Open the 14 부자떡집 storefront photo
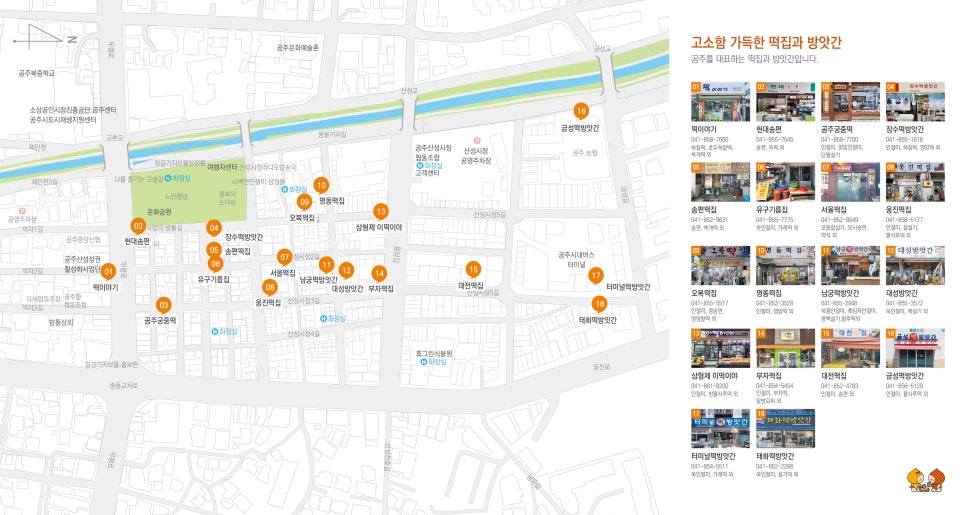The height and width of the screenshot is (515, 966). pyautogui.click(x=785, y=348)
